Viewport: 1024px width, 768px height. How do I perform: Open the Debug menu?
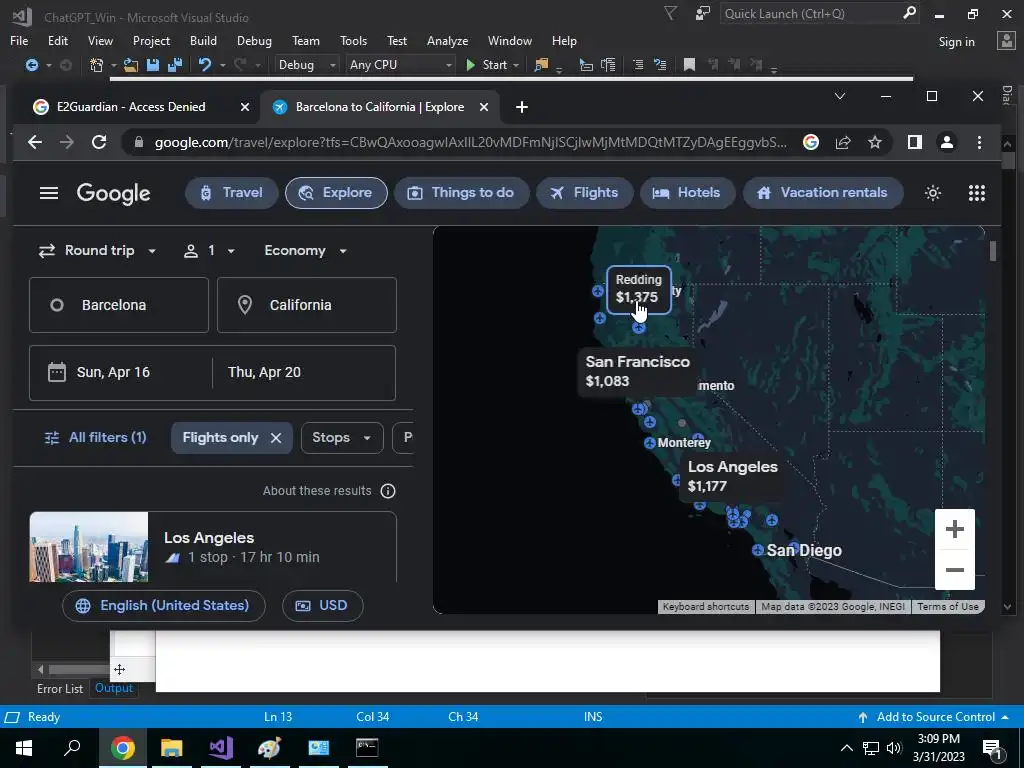[x=254, y=40]
